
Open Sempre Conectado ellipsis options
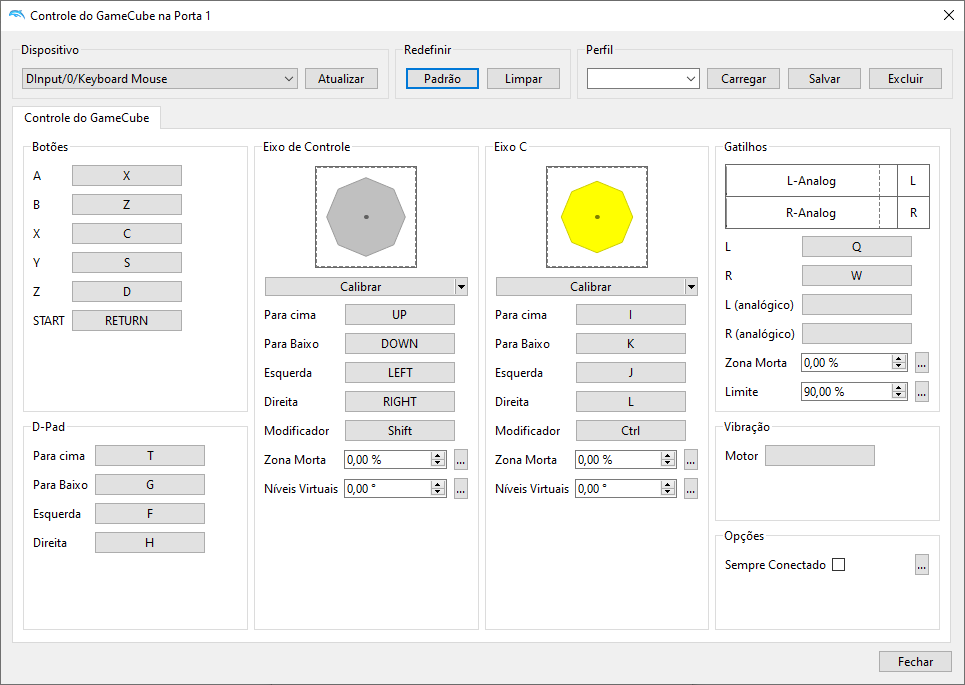point(921,564)
